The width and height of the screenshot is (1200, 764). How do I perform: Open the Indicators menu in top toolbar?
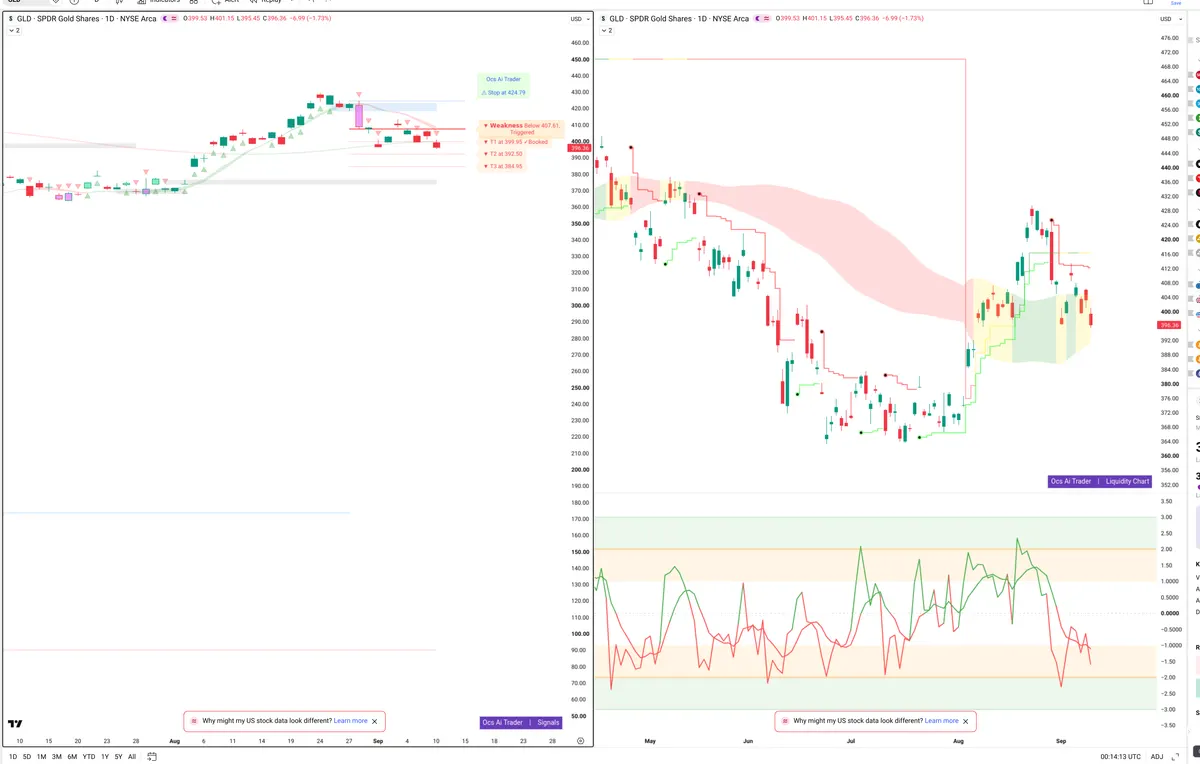(x=160, y=2)
